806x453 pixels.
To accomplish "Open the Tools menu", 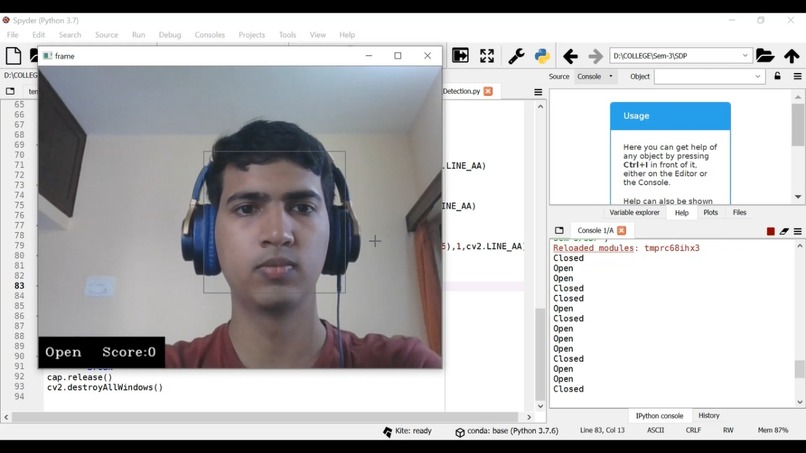I will tap(287, 35).
